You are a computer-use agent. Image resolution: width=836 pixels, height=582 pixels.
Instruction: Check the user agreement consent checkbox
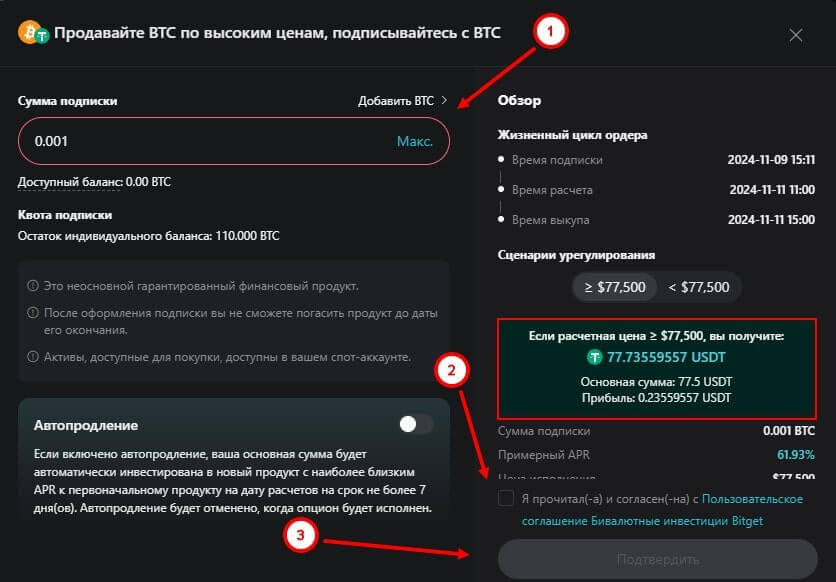pyautogui.click(x=505, y=499)
